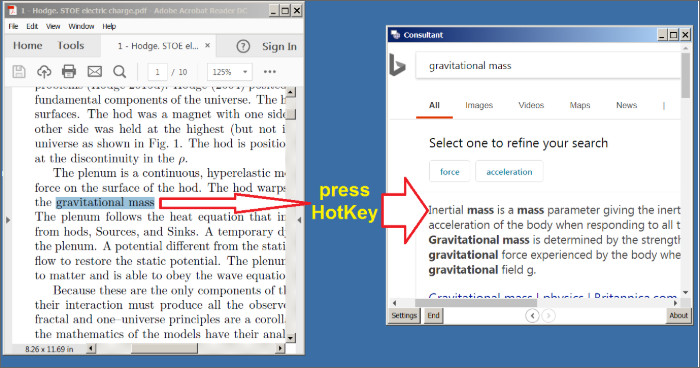Go forward with Consultant's right arrow button
Image resolution: width=700 pixels, height=368 pixels.
coord(549,316)
